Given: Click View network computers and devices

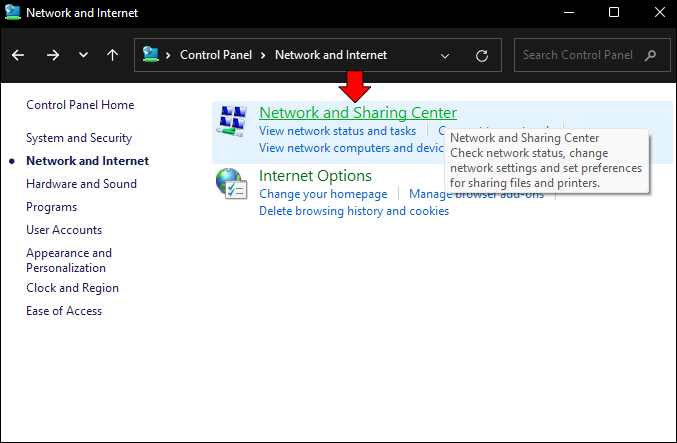Looking at the screenshot, I should 351,148.
